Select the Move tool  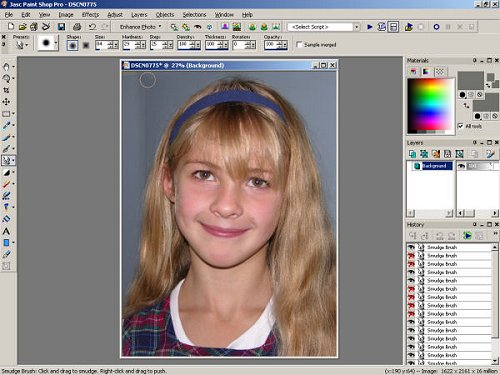click(6, 102)
